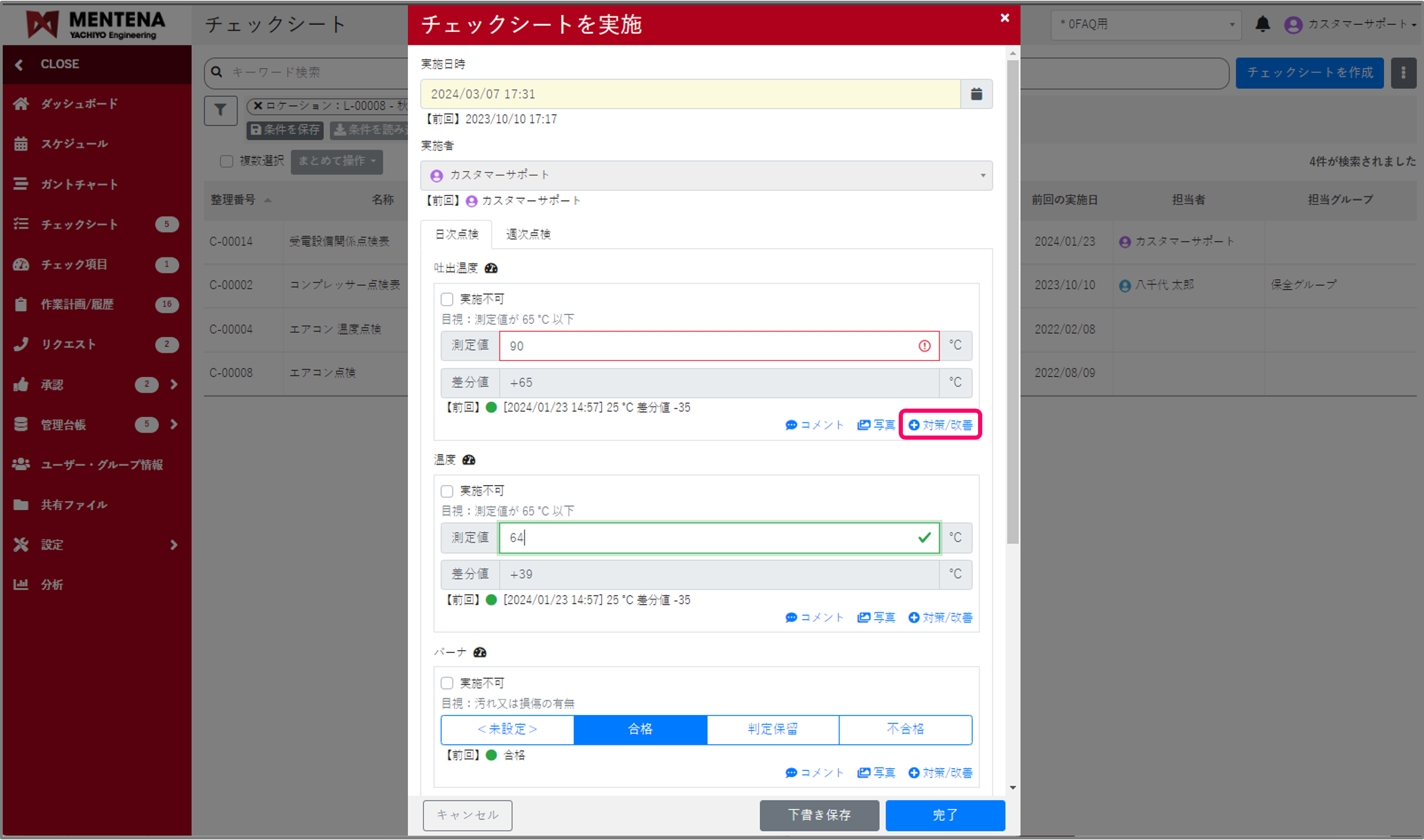Open notifications via the bell icon
This screenshot has width=1424, height=840.
click(x=1263, y=24)
